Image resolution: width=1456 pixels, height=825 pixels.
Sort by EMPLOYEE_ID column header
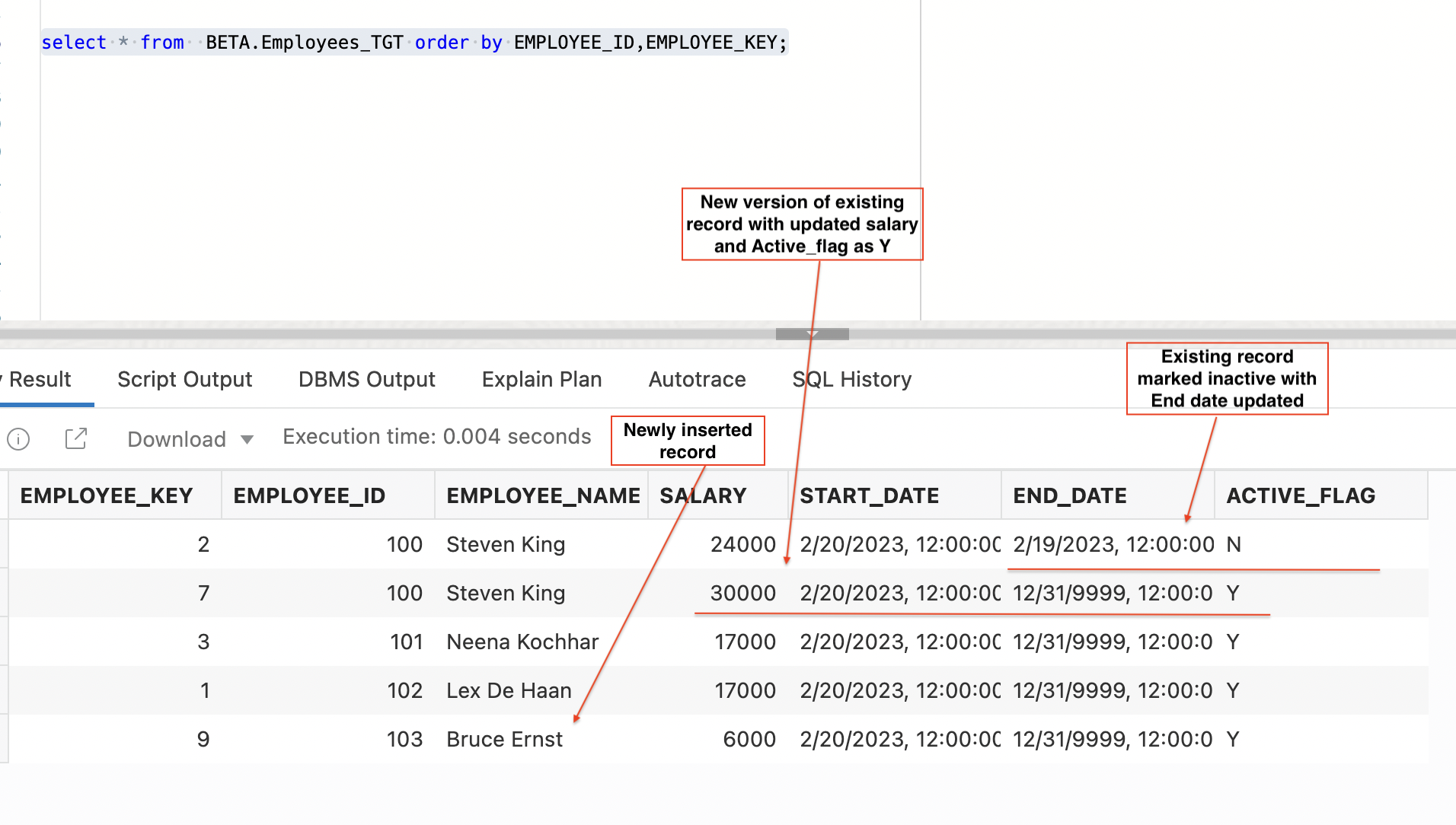(x=308, y=495)
